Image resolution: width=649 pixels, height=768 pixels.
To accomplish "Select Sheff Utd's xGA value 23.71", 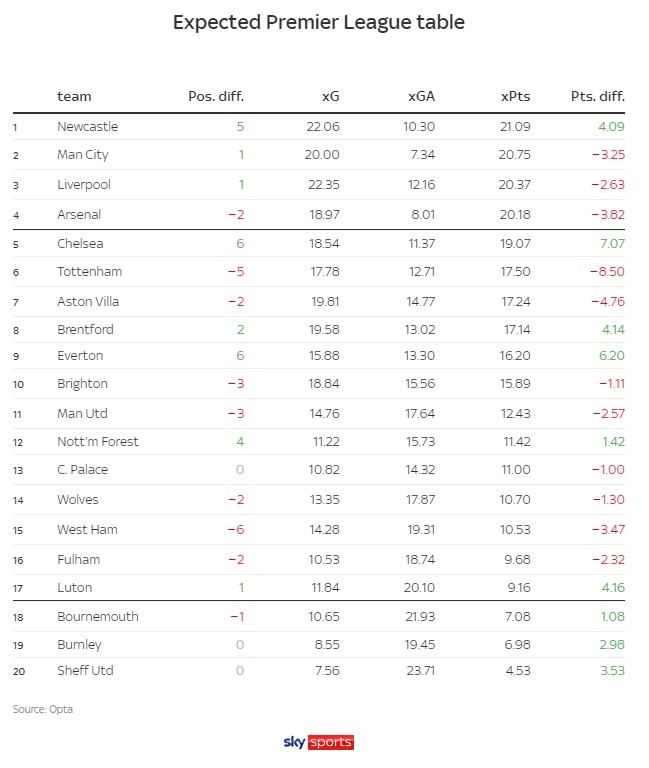I will click(x=418, y=670).
